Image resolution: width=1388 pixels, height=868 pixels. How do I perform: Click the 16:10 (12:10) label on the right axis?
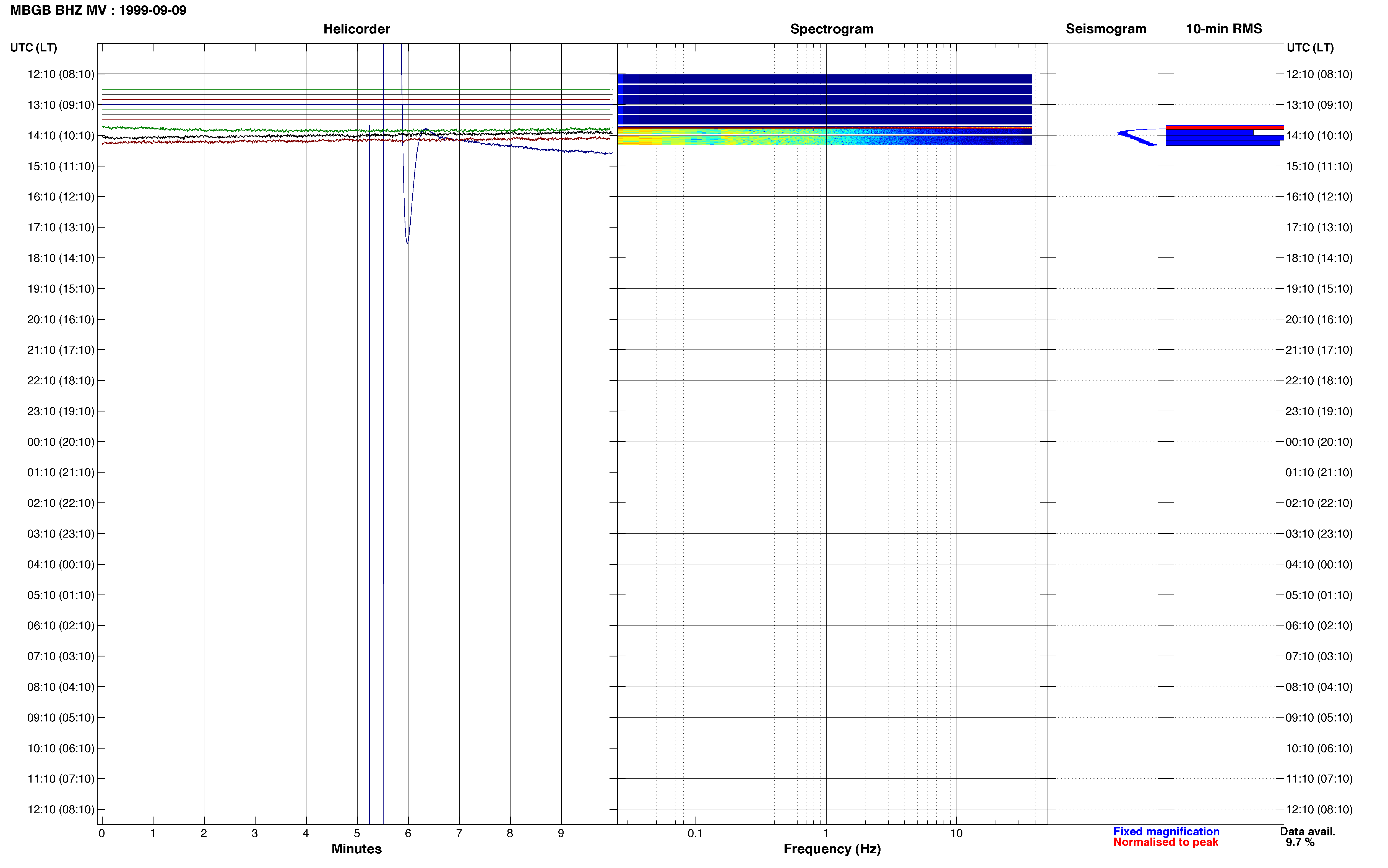point(1319,197)
